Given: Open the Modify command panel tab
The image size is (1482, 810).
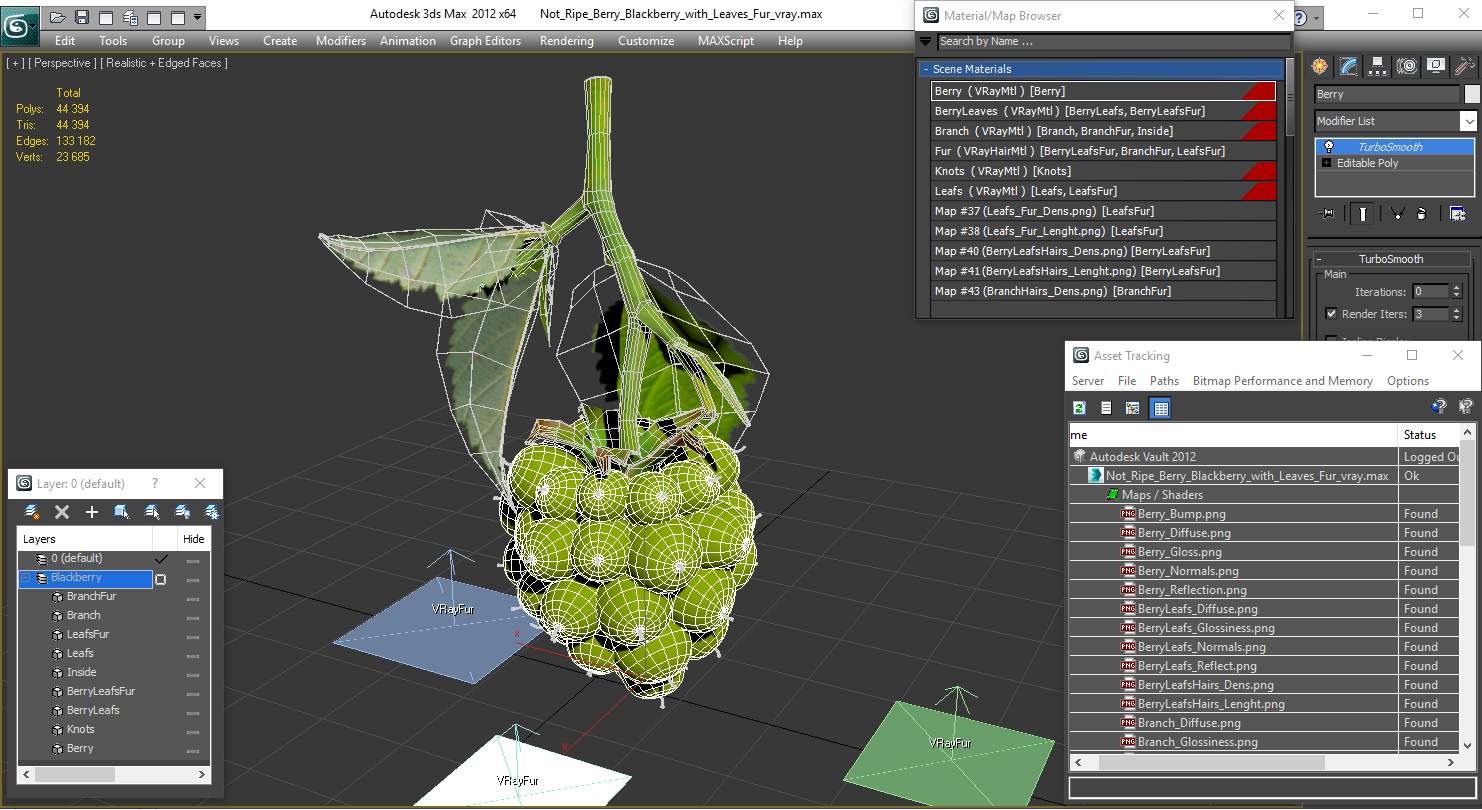Looking at the screenshot, I should [1349, 66].
